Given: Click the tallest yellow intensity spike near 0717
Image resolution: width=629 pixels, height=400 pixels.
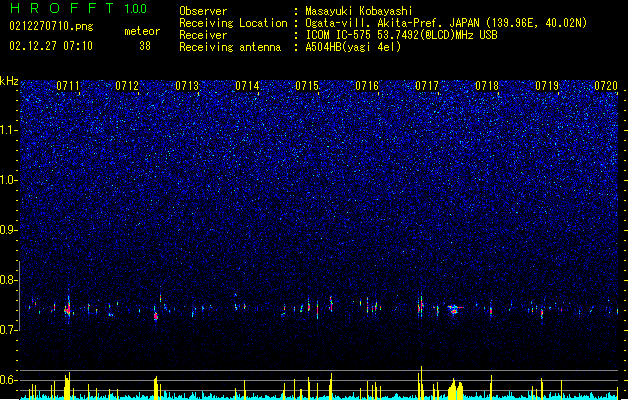Looking at the screenshot, I should (421, 382).
